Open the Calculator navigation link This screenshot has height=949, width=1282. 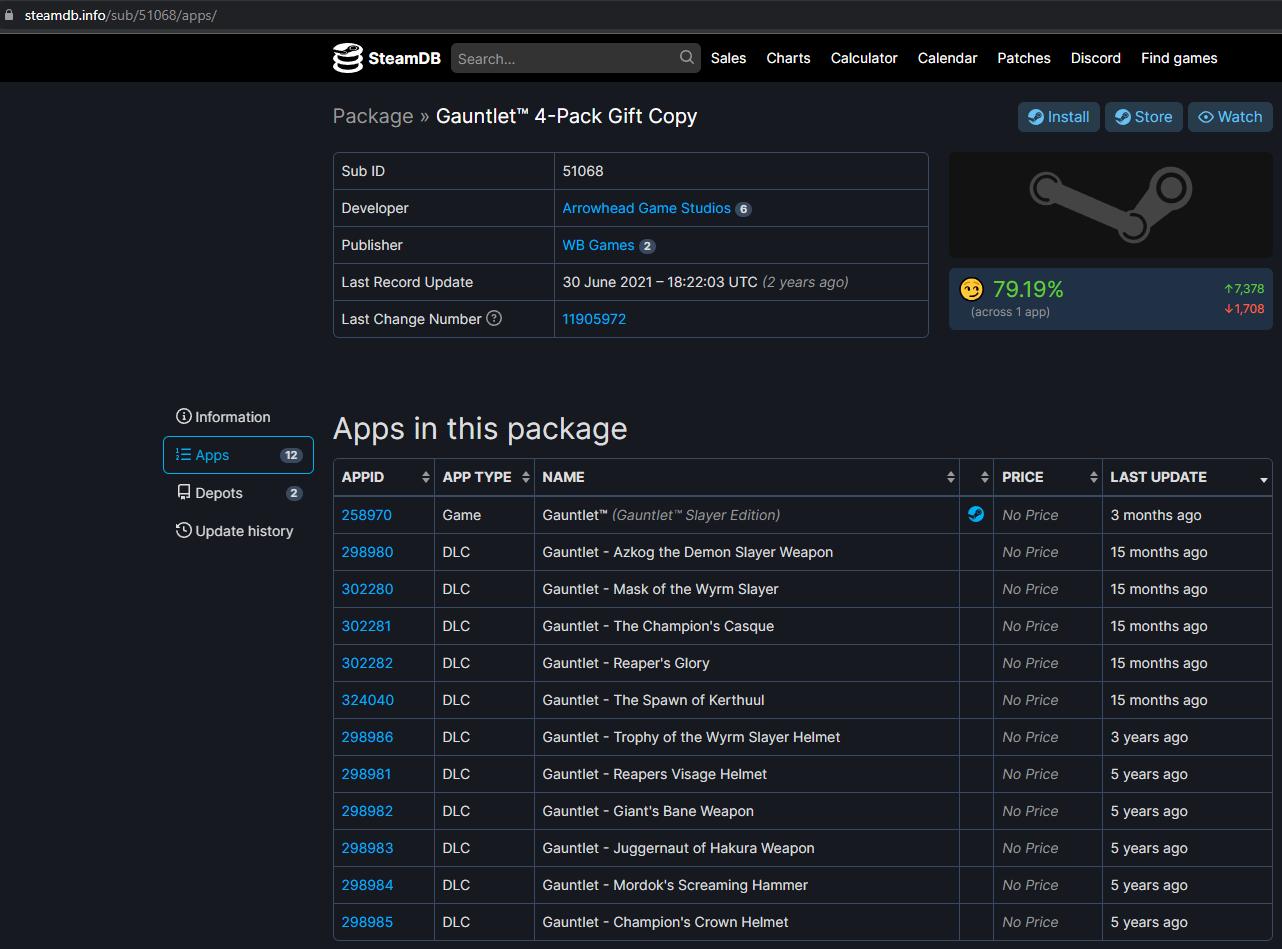(x=864, y=58)
